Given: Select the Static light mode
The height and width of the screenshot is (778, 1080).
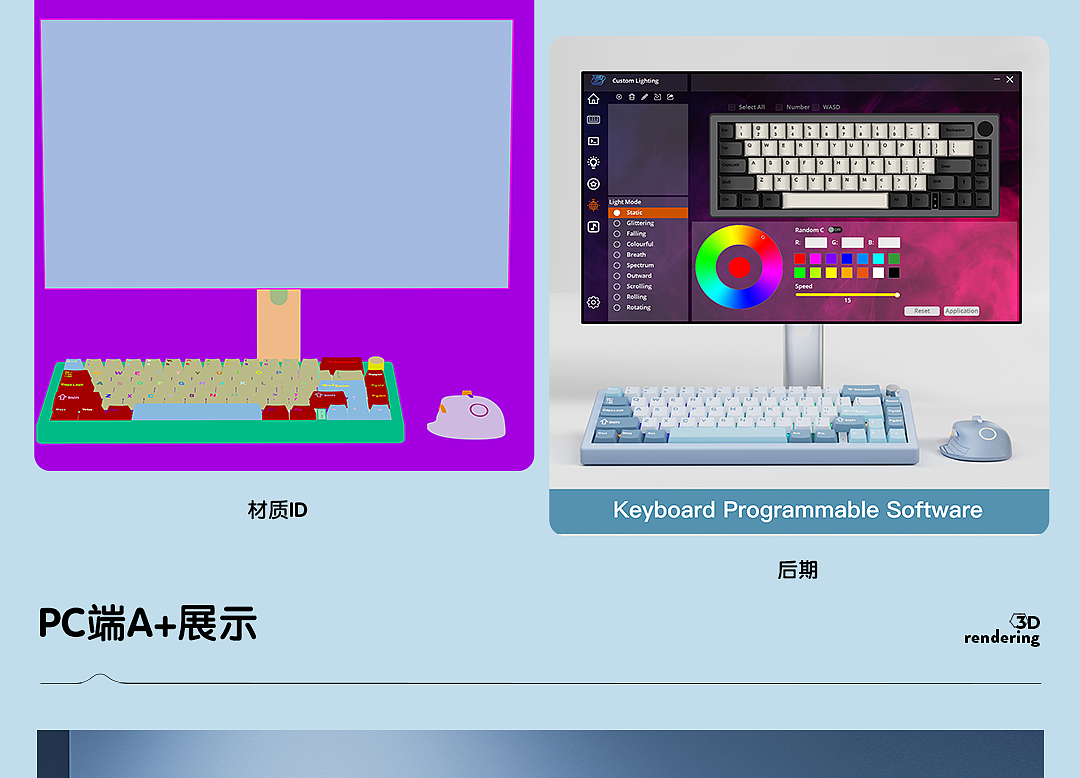Looking at the screenshot, I should tap(647, 213).
